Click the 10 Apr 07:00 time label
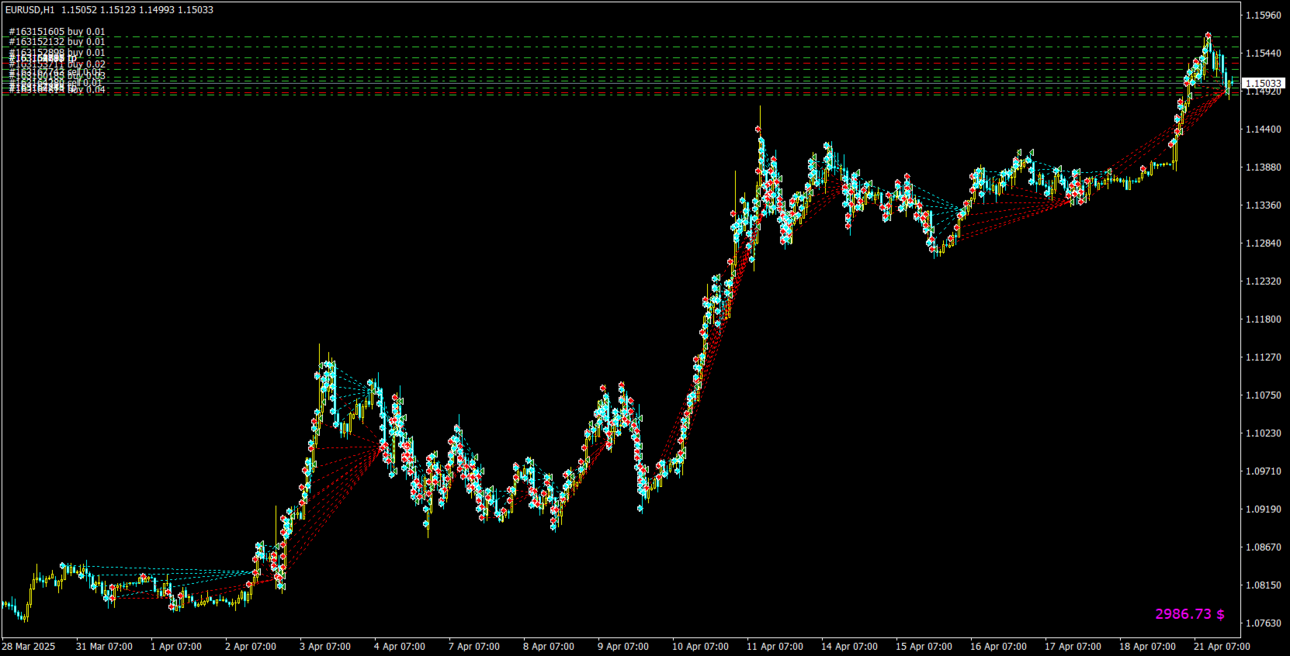 click(x=701, y=647)
